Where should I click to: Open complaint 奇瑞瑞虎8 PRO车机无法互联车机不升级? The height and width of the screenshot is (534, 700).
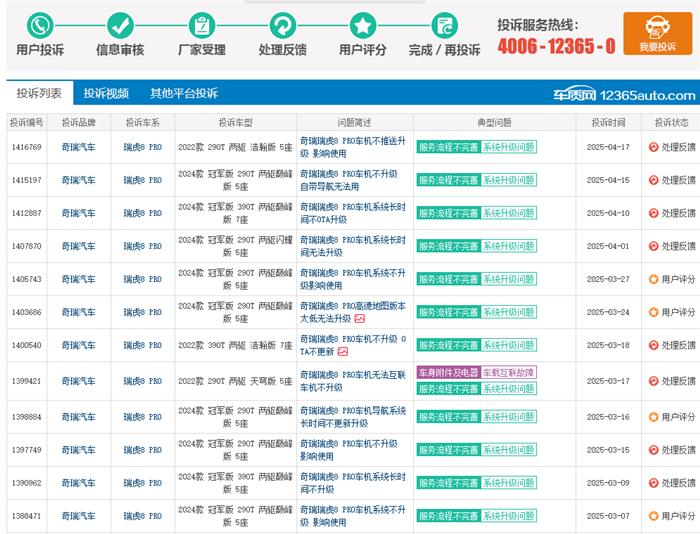(353, 381)
